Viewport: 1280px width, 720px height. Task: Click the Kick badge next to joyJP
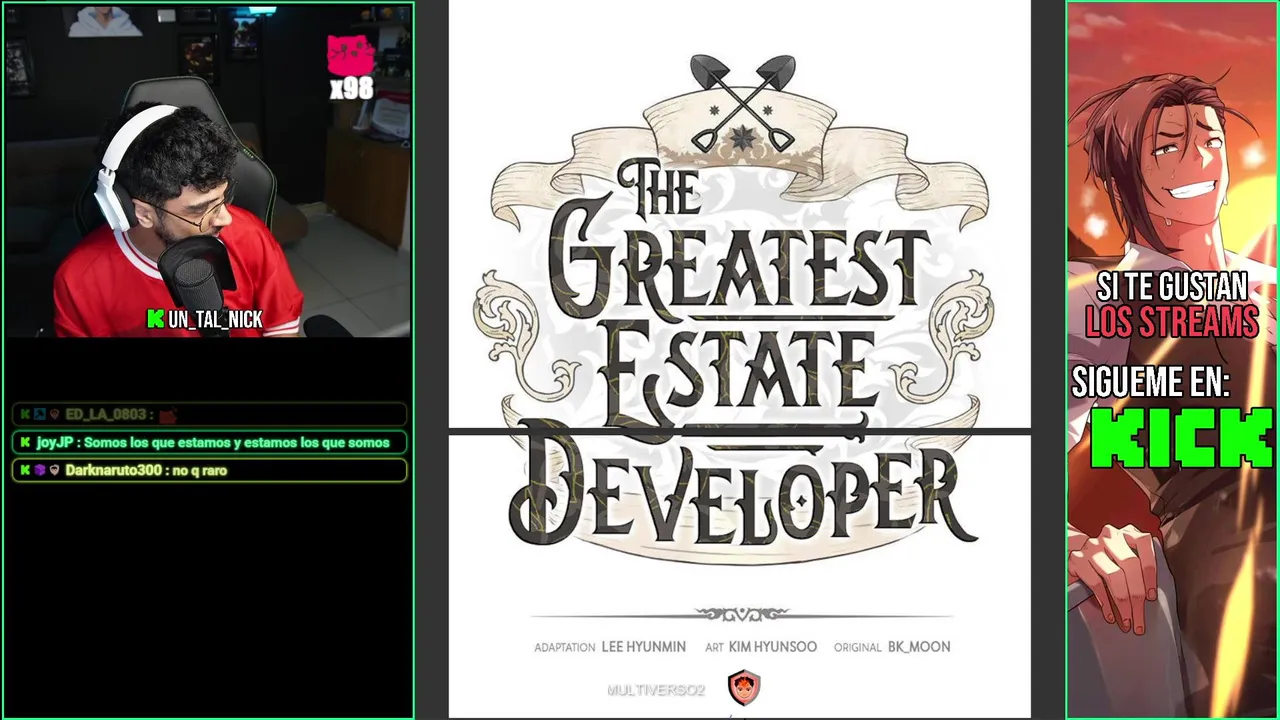click(25, 442)
